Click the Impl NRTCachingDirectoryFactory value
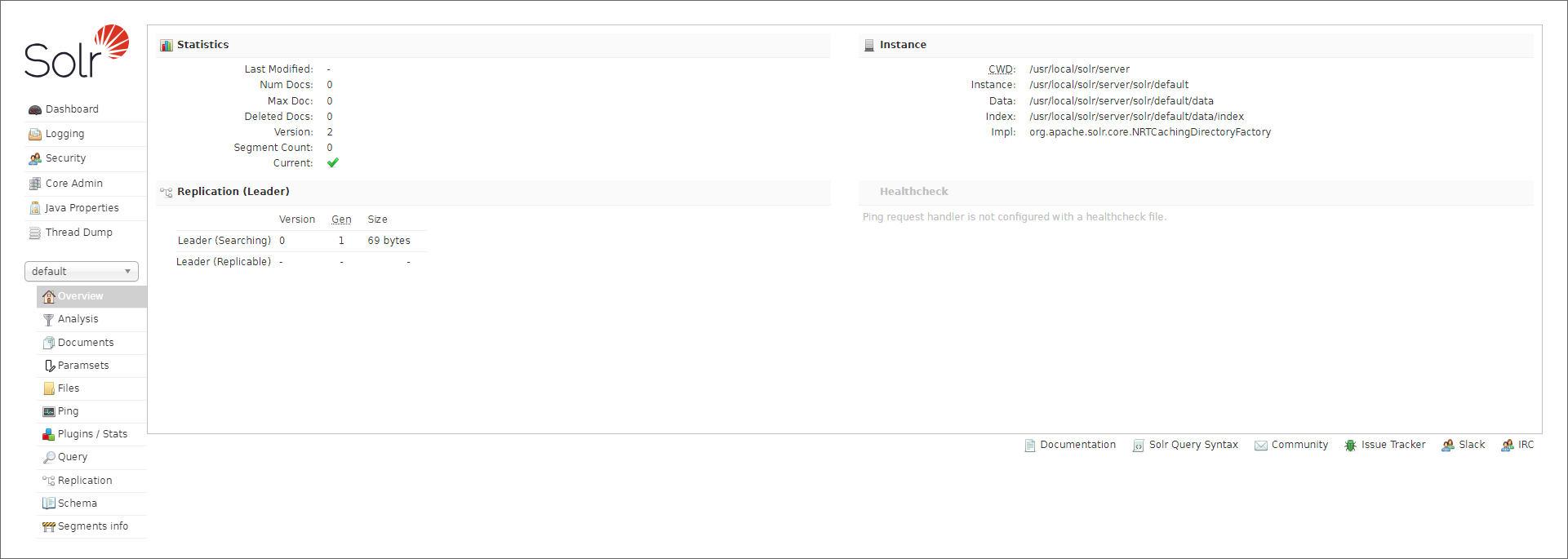The image size is (1568, 559). click(1150, 132)
